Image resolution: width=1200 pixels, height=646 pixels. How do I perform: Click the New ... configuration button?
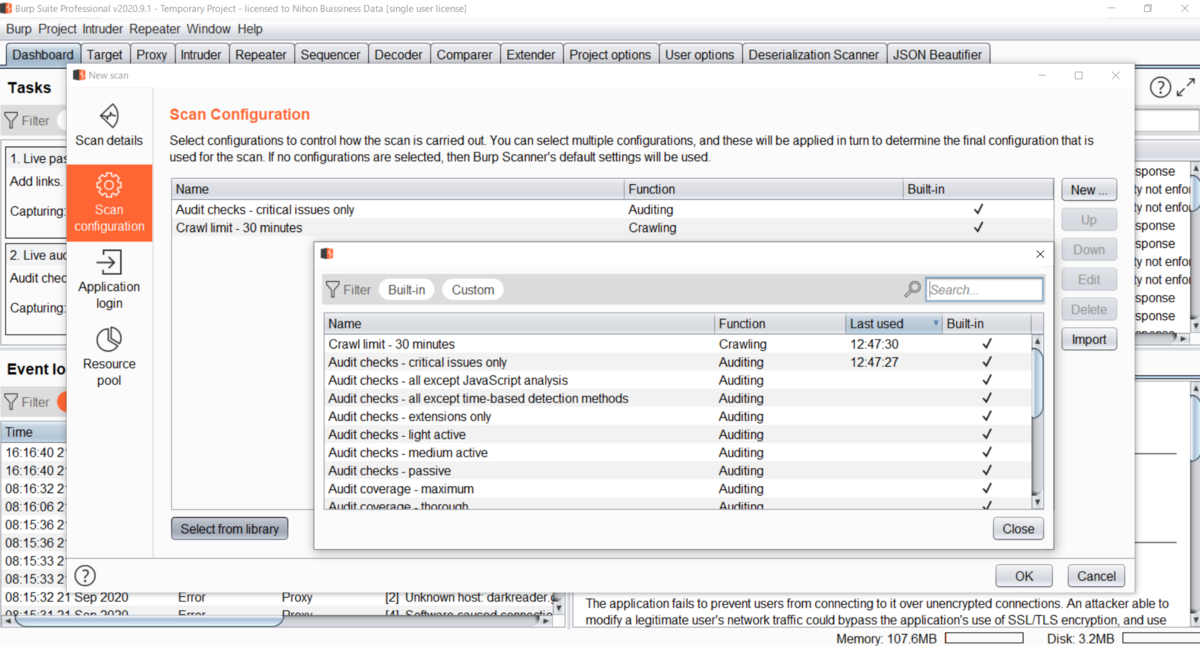pos(1089,190)
